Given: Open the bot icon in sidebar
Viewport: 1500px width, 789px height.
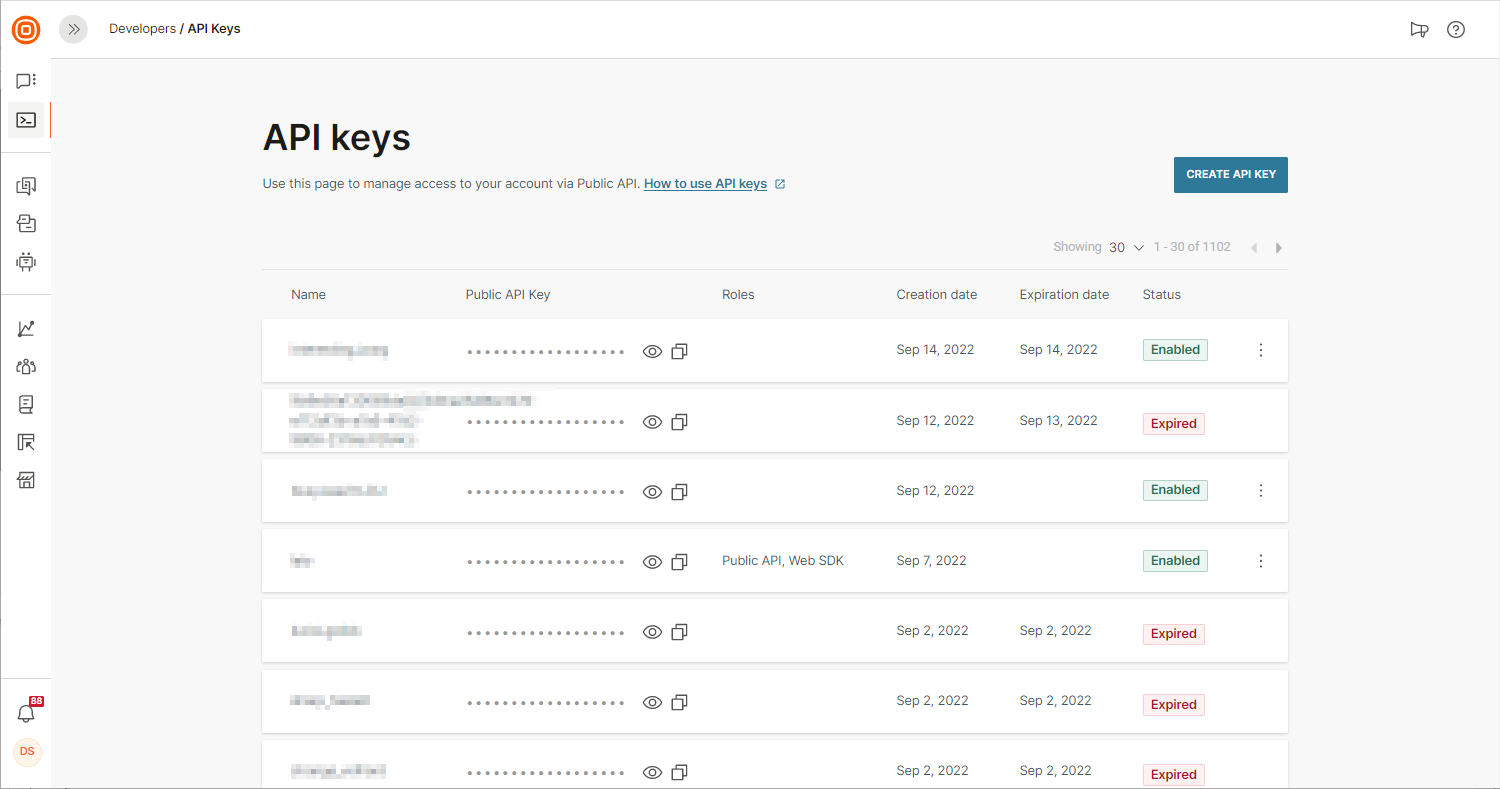Looking at the screenshot, I should [26, 262].
